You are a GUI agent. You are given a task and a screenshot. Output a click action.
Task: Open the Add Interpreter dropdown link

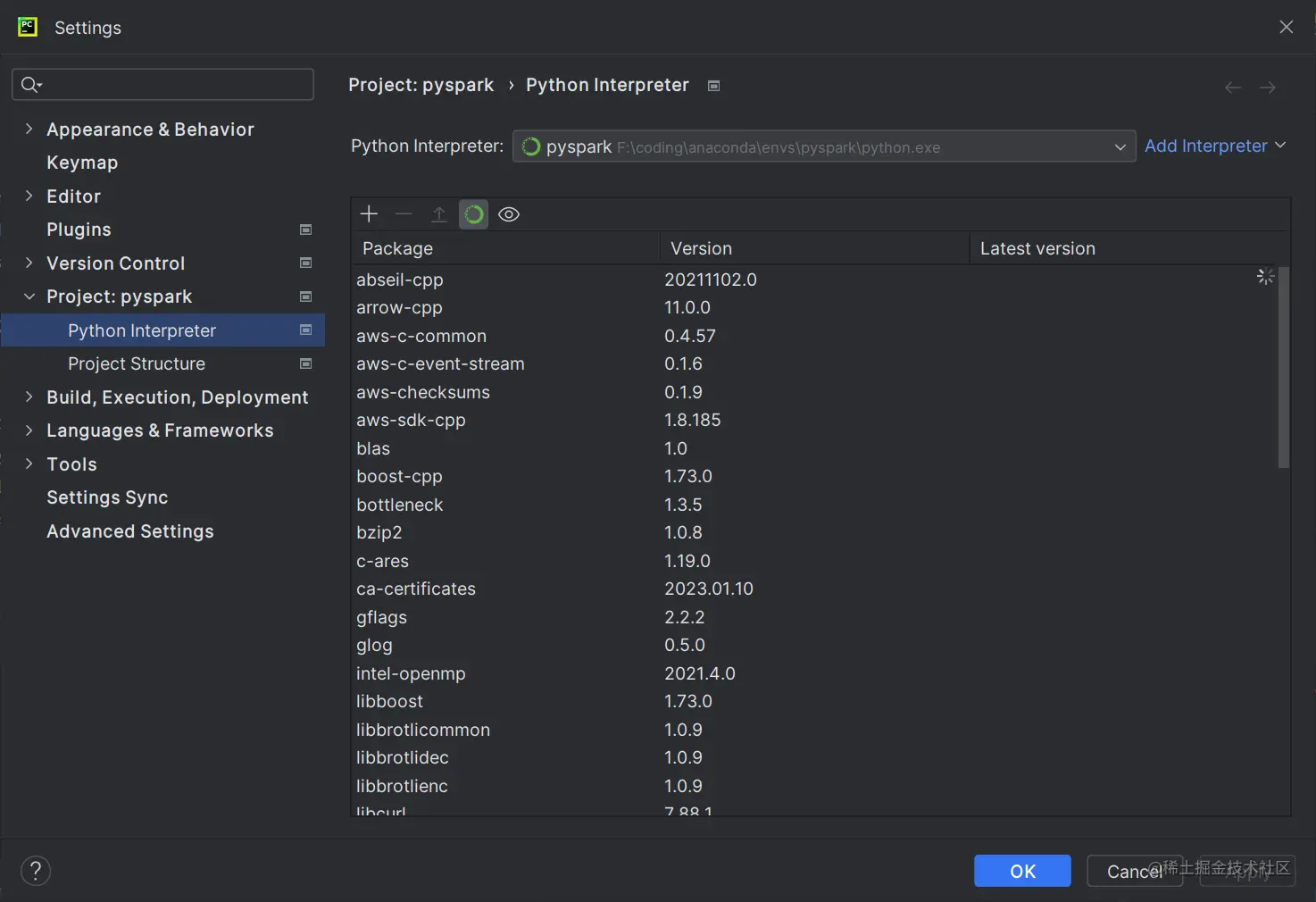click(1215, 146)
